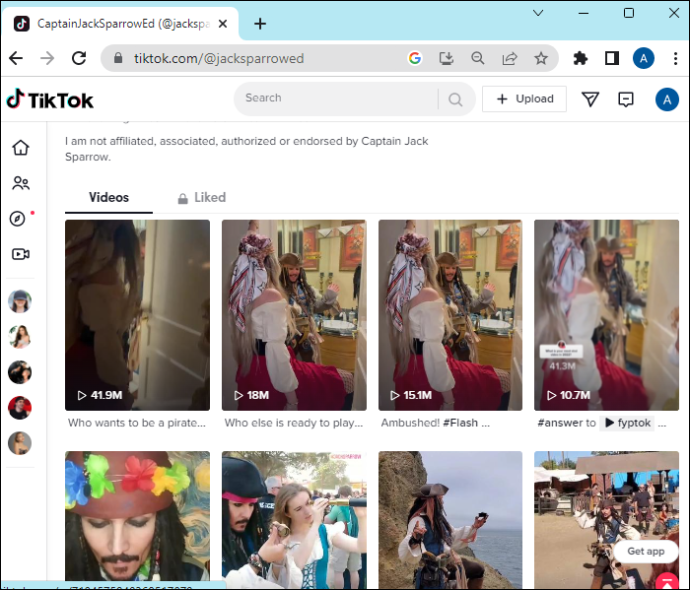This screenshot has height=590, width=690.
Task: Open the Explore compass sidebar icon
Action: click(x=19, y=219)
